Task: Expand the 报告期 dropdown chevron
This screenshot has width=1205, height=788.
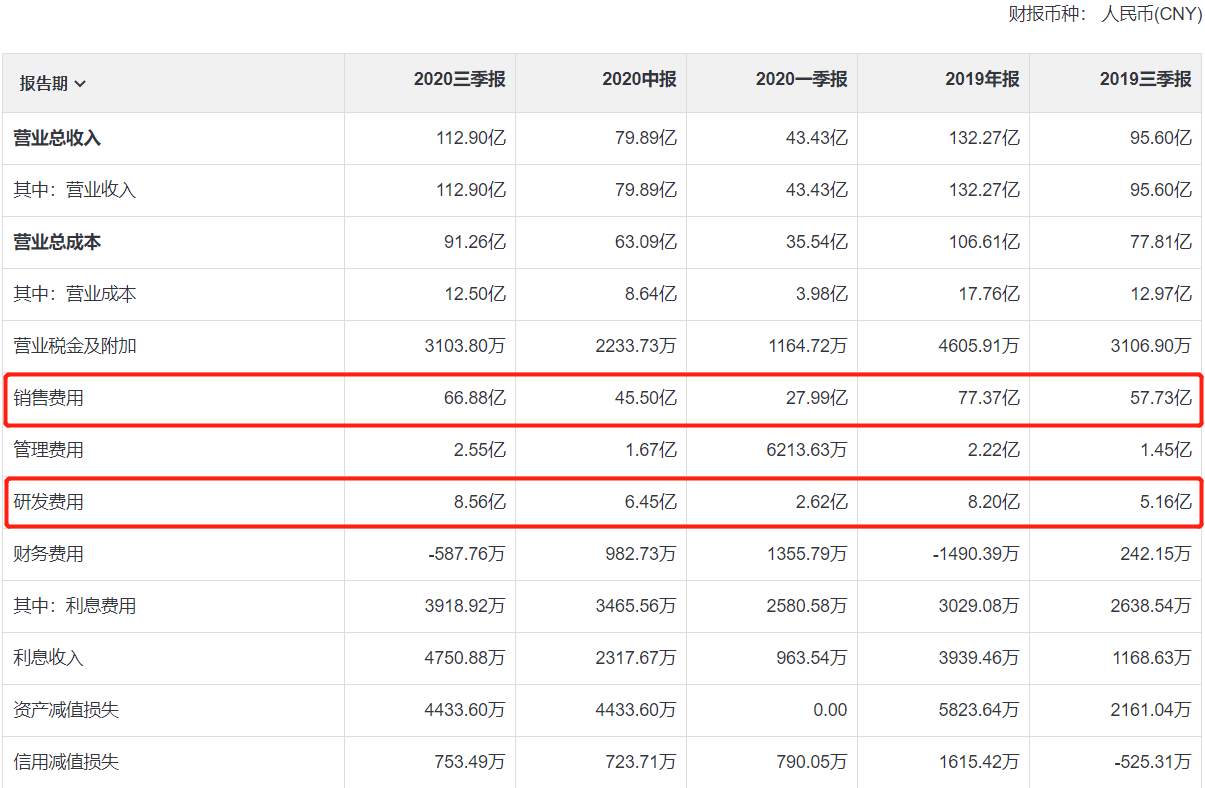Action: [80, 84]
